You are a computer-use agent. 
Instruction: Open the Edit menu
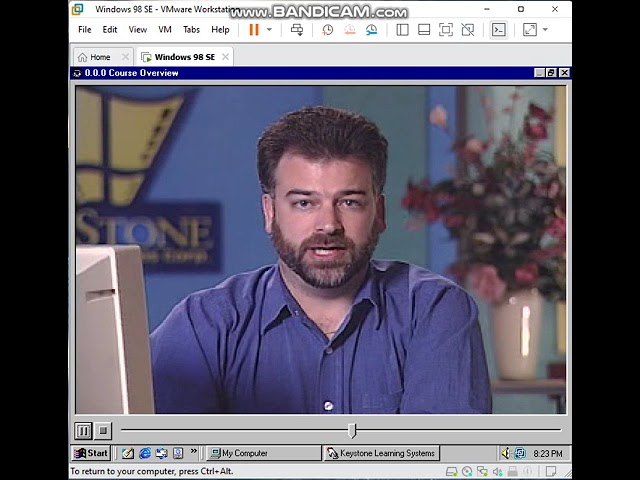point(109,30)
